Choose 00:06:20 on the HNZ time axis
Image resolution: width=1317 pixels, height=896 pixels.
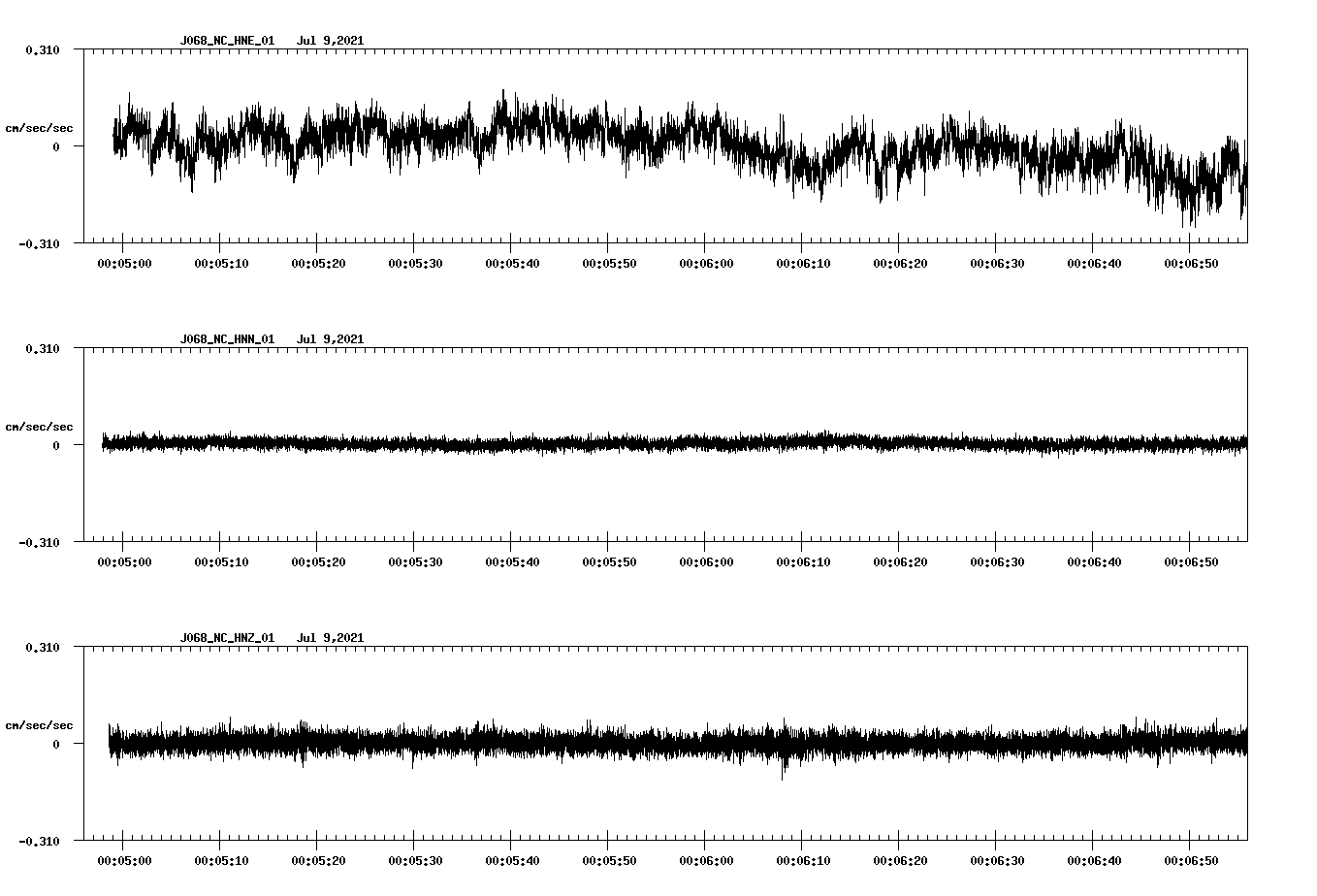click(900, 861)
